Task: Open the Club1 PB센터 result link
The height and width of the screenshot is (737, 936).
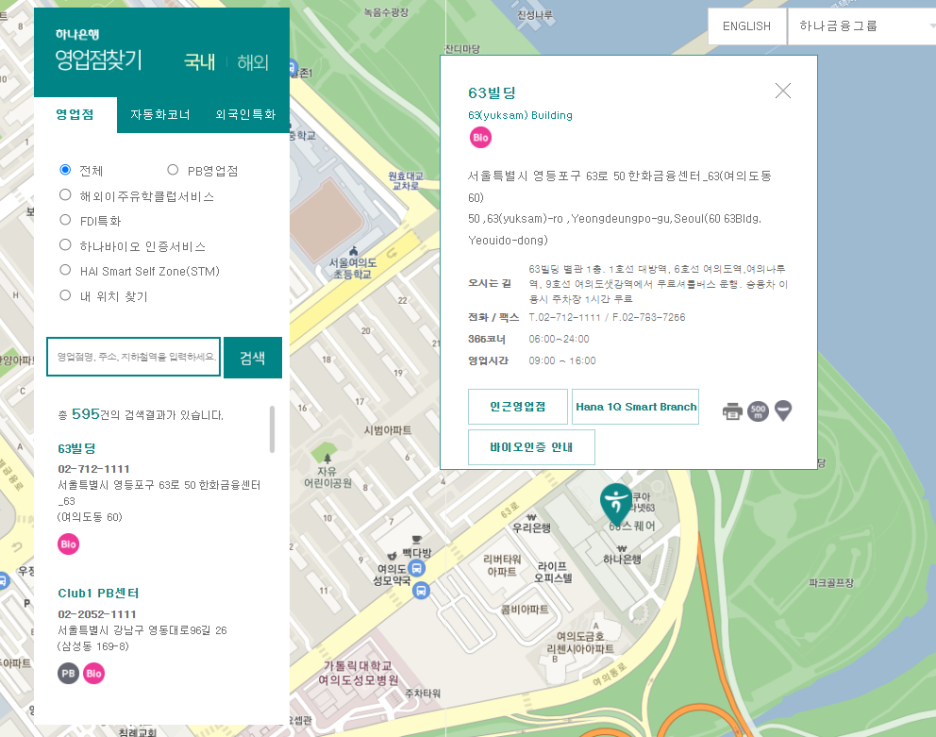Action: (x=98, y=593)
